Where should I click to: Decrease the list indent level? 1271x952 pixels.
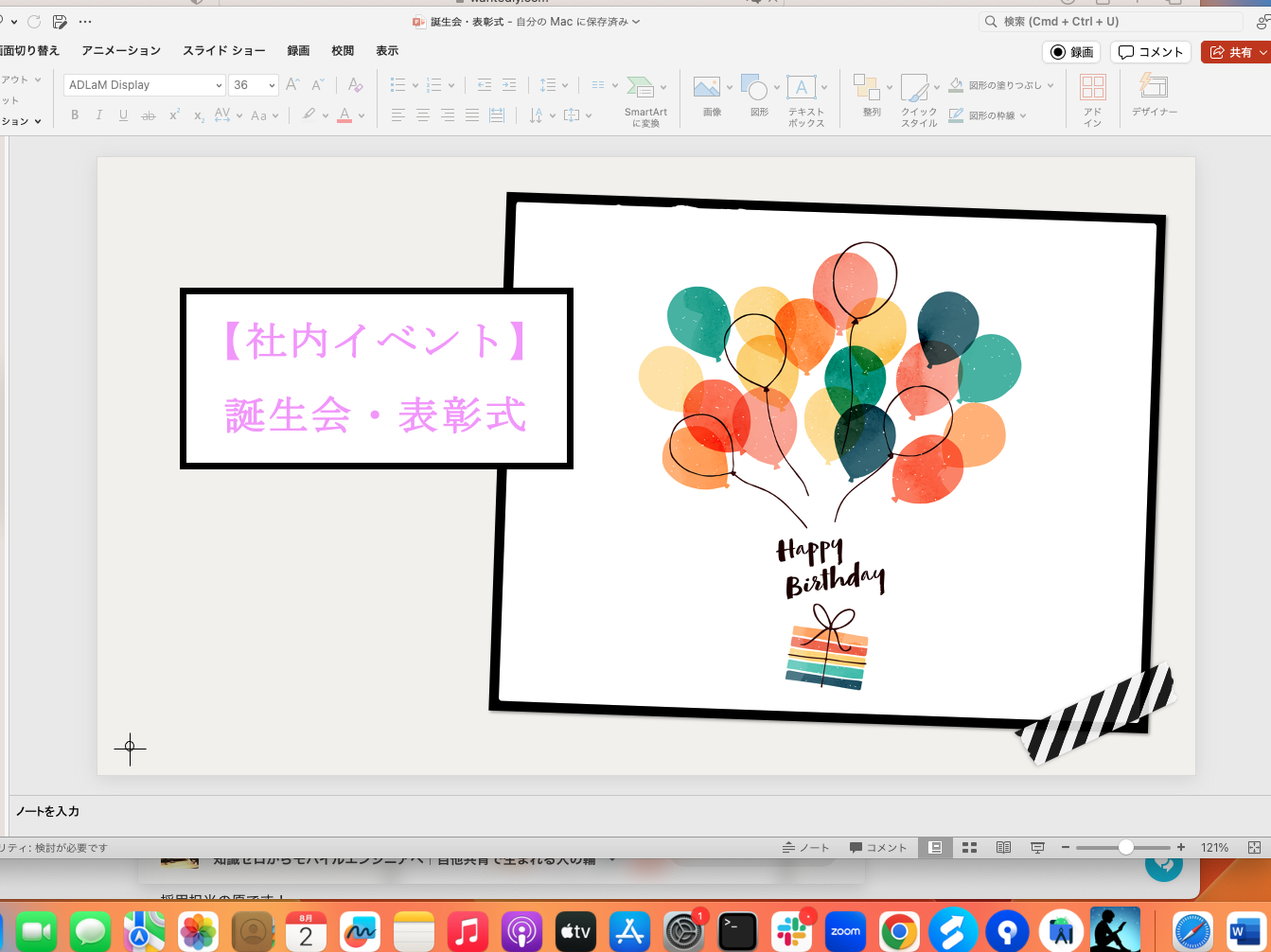(x=485, y=84)
